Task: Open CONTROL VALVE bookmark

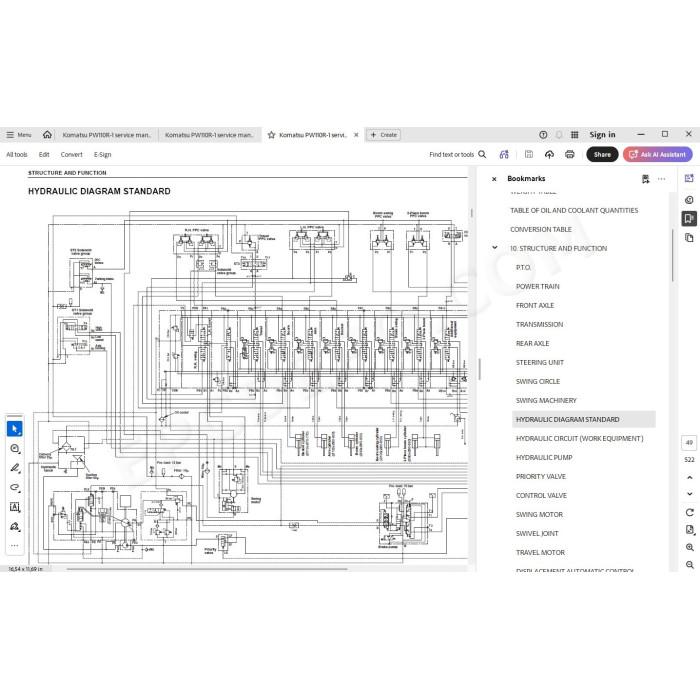Action: (541, 496)
